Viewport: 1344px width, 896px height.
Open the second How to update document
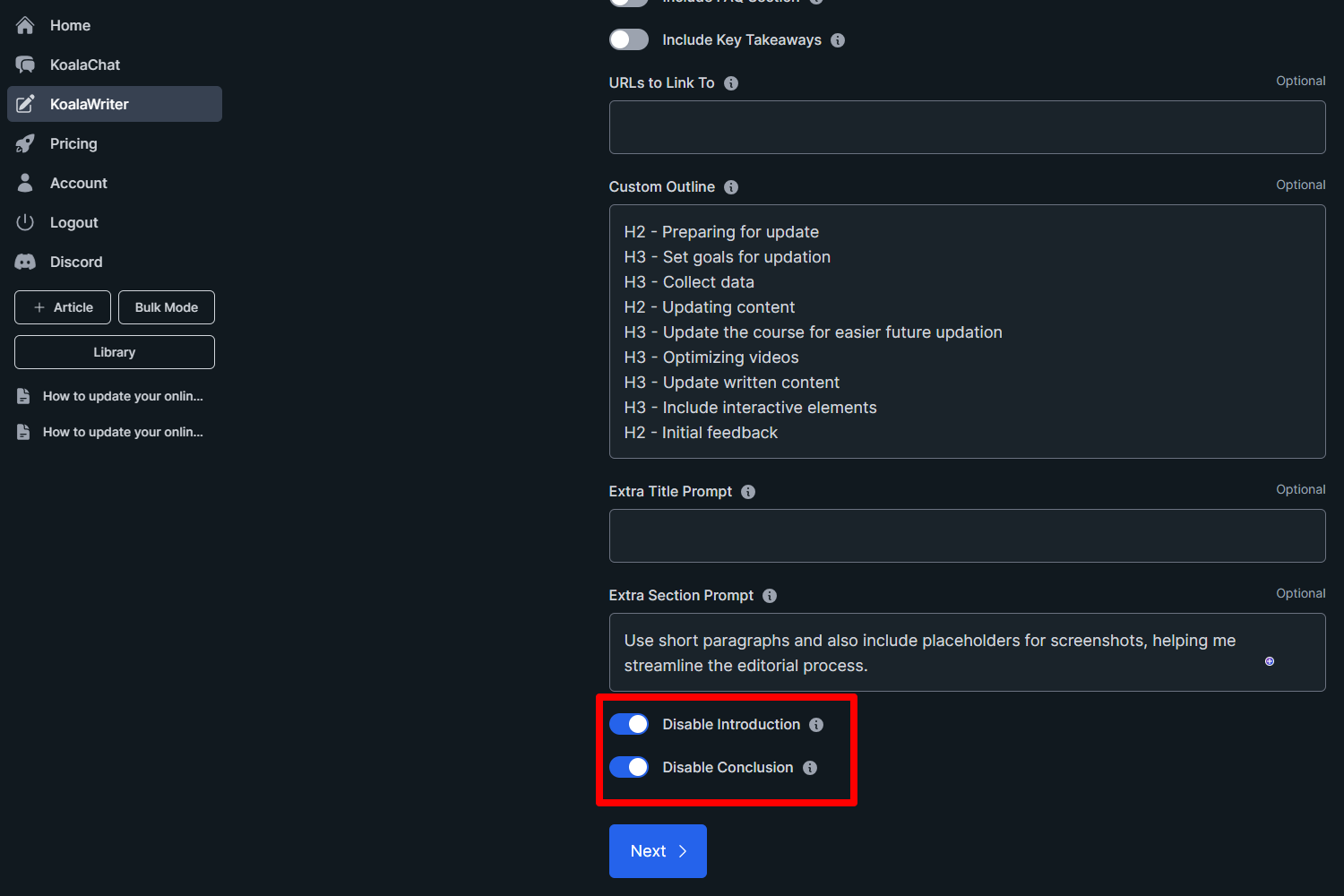(123, 431)
